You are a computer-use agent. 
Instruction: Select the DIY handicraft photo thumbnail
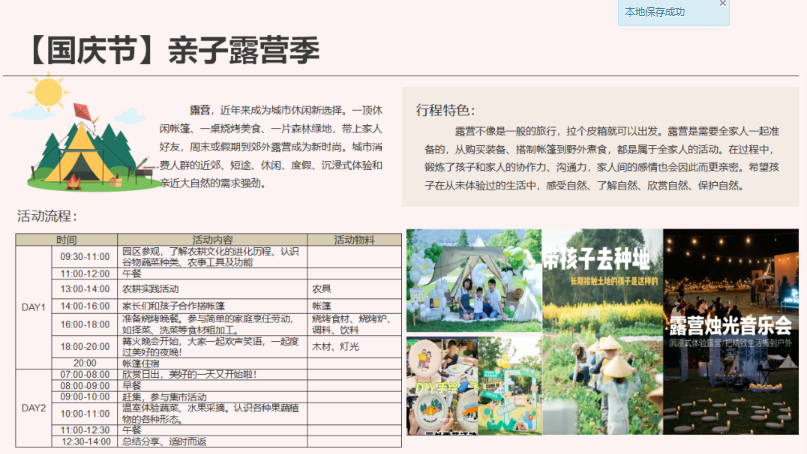click(440, 385)
